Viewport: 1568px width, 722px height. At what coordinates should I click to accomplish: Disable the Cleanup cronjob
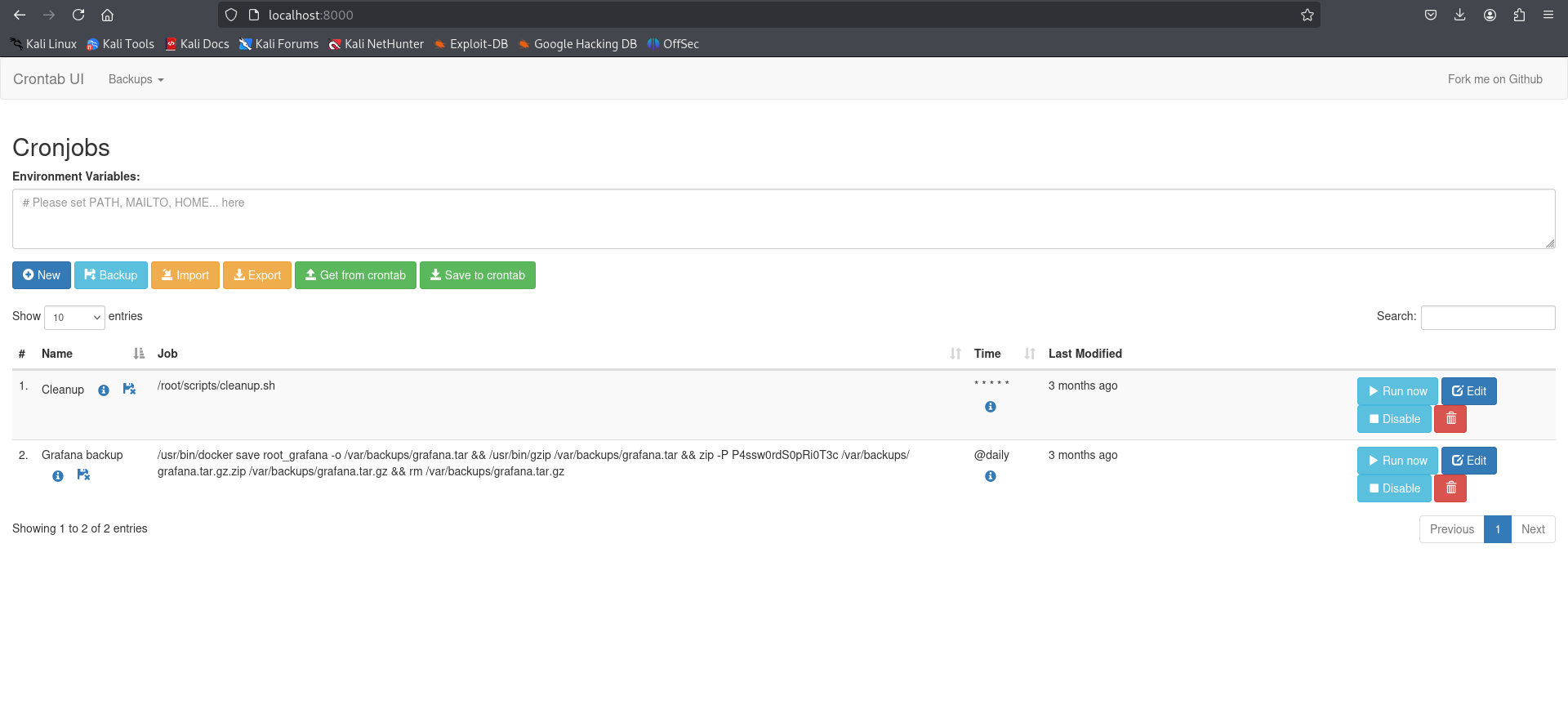tap(1393, 419)
